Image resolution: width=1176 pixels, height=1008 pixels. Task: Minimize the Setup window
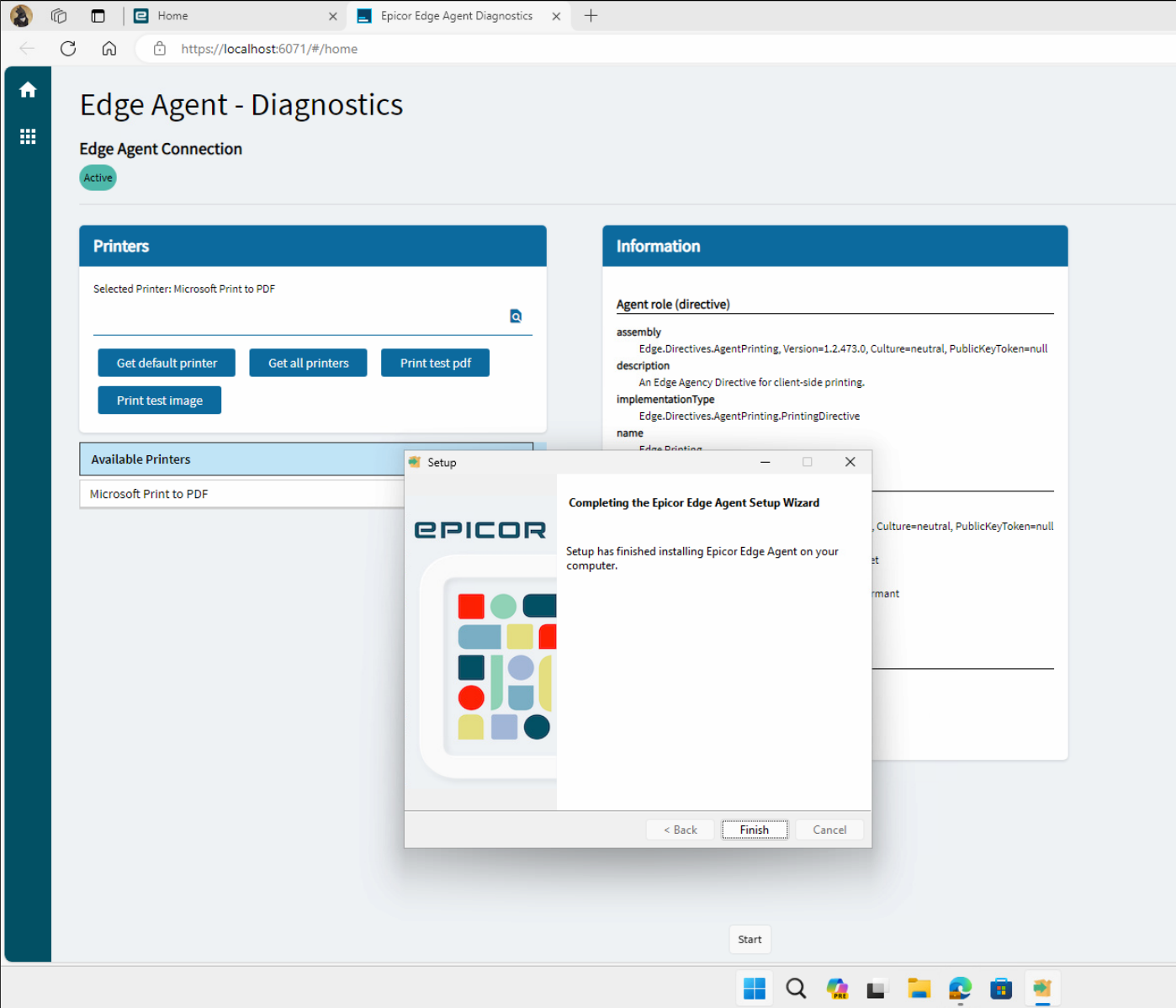765,462
